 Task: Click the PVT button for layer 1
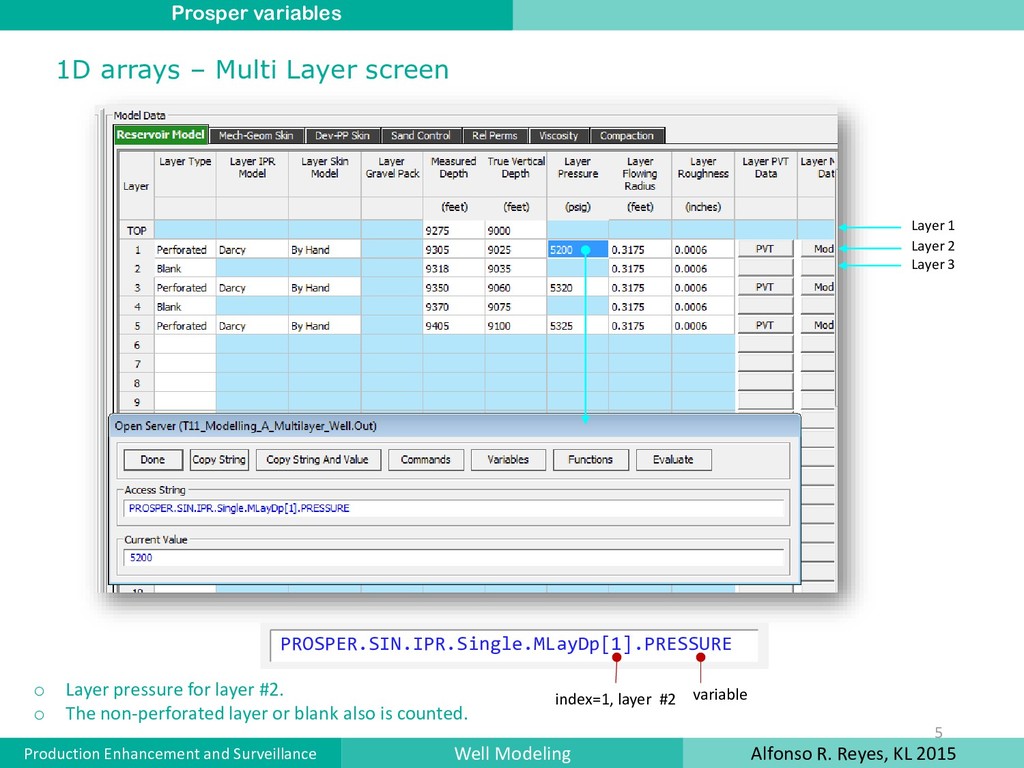click(x=765, y=249)
